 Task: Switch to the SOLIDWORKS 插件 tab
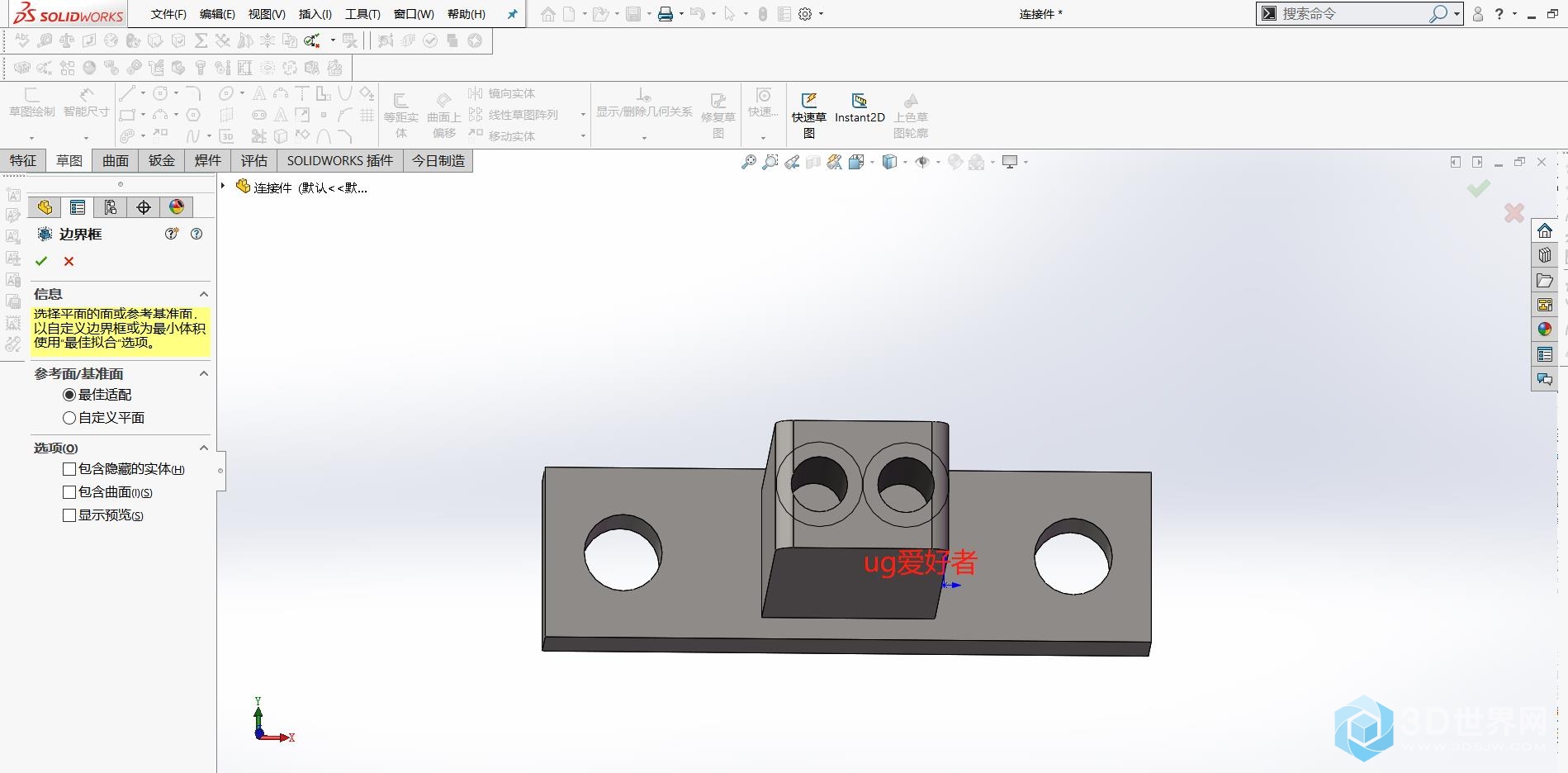[340, 160]
